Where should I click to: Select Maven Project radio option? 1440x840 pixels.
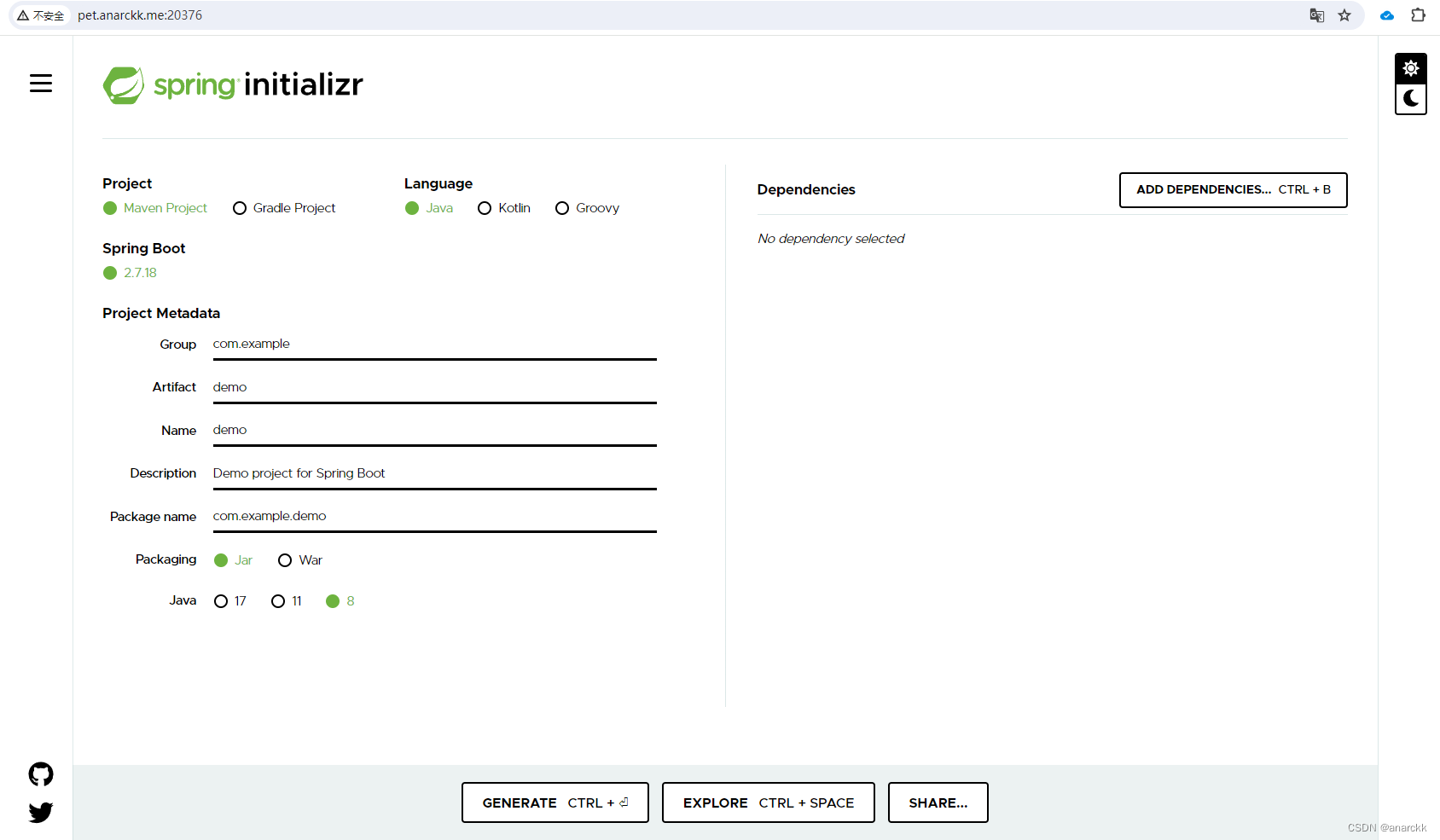(x=155, y=208)
